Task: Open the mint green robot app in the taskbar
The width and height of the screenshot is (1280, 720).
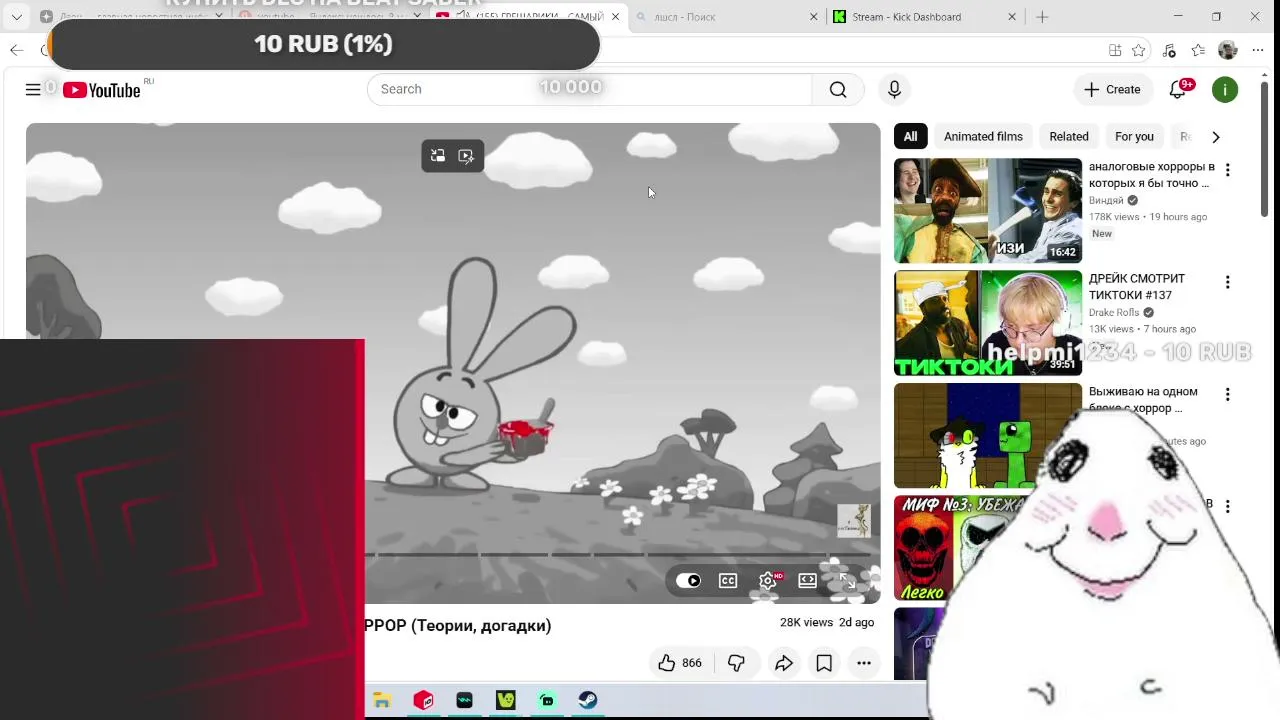Action: 547,701
